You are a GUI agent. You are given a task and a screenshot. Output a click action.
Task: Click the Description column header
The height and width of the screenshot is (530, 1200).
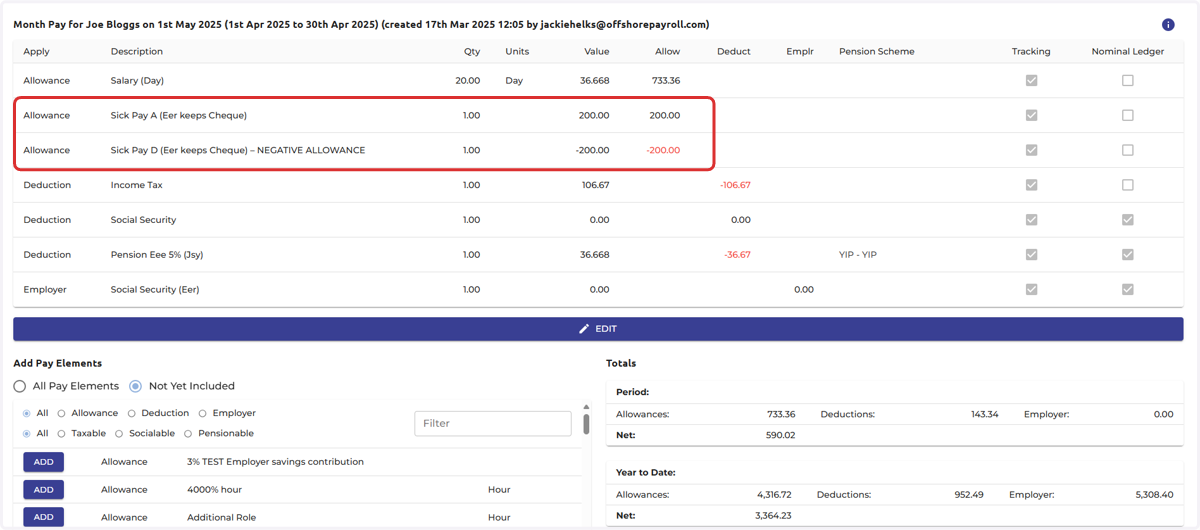point(137,52)
